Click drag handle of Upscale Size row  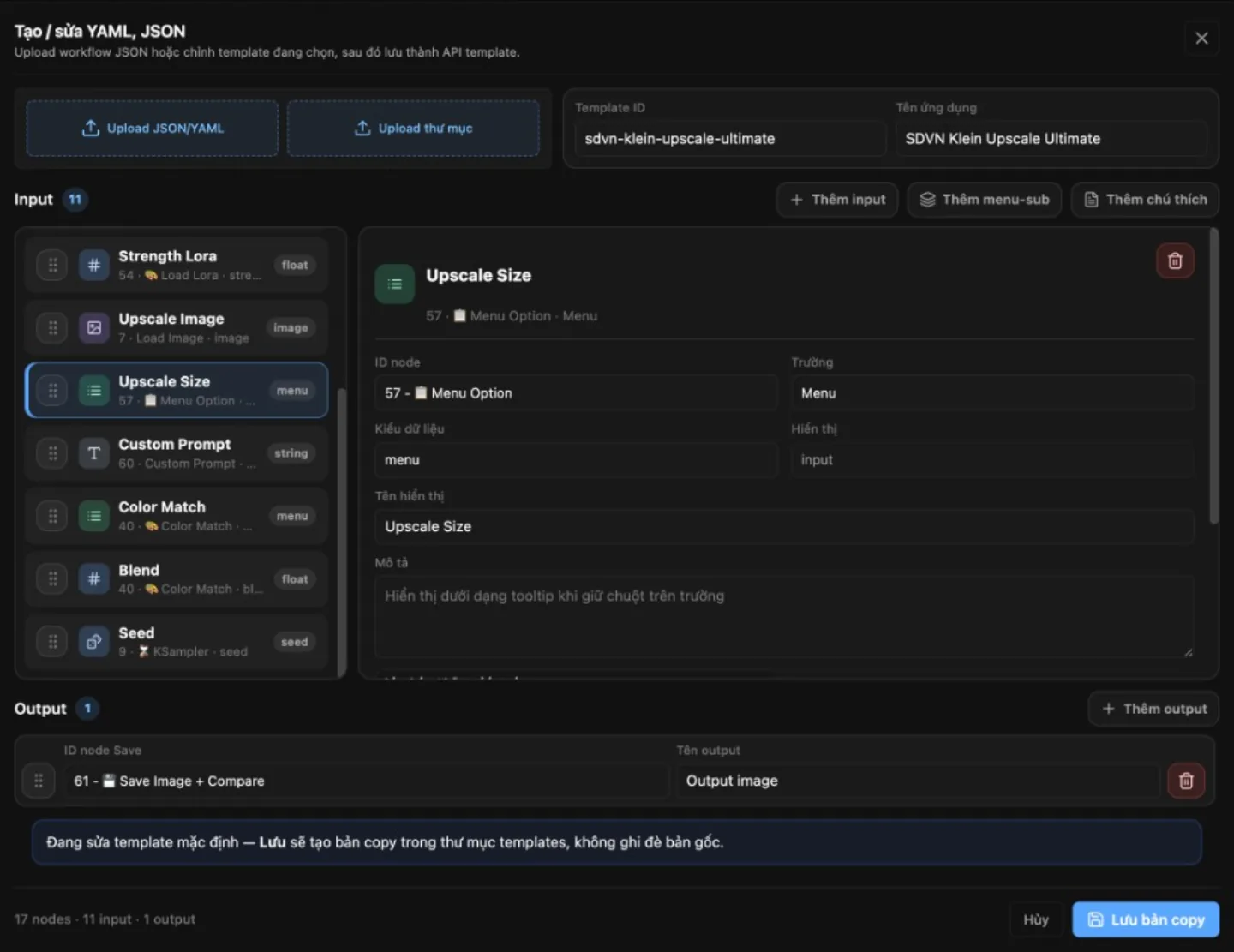(x=52, y=390)
